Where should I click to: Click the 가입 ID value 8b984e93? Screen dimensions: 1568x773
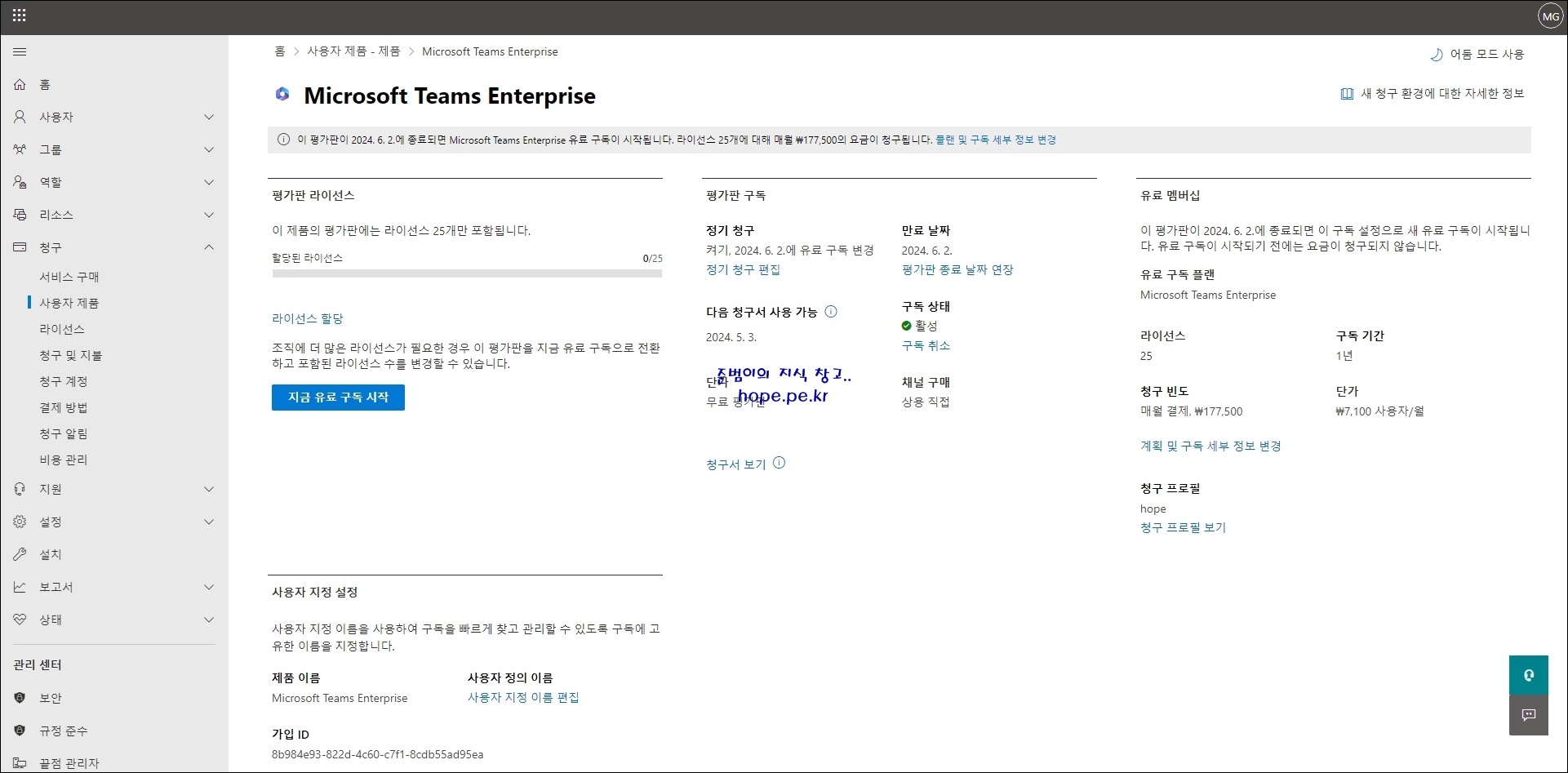pyautogui.click(x=377, y=754)
